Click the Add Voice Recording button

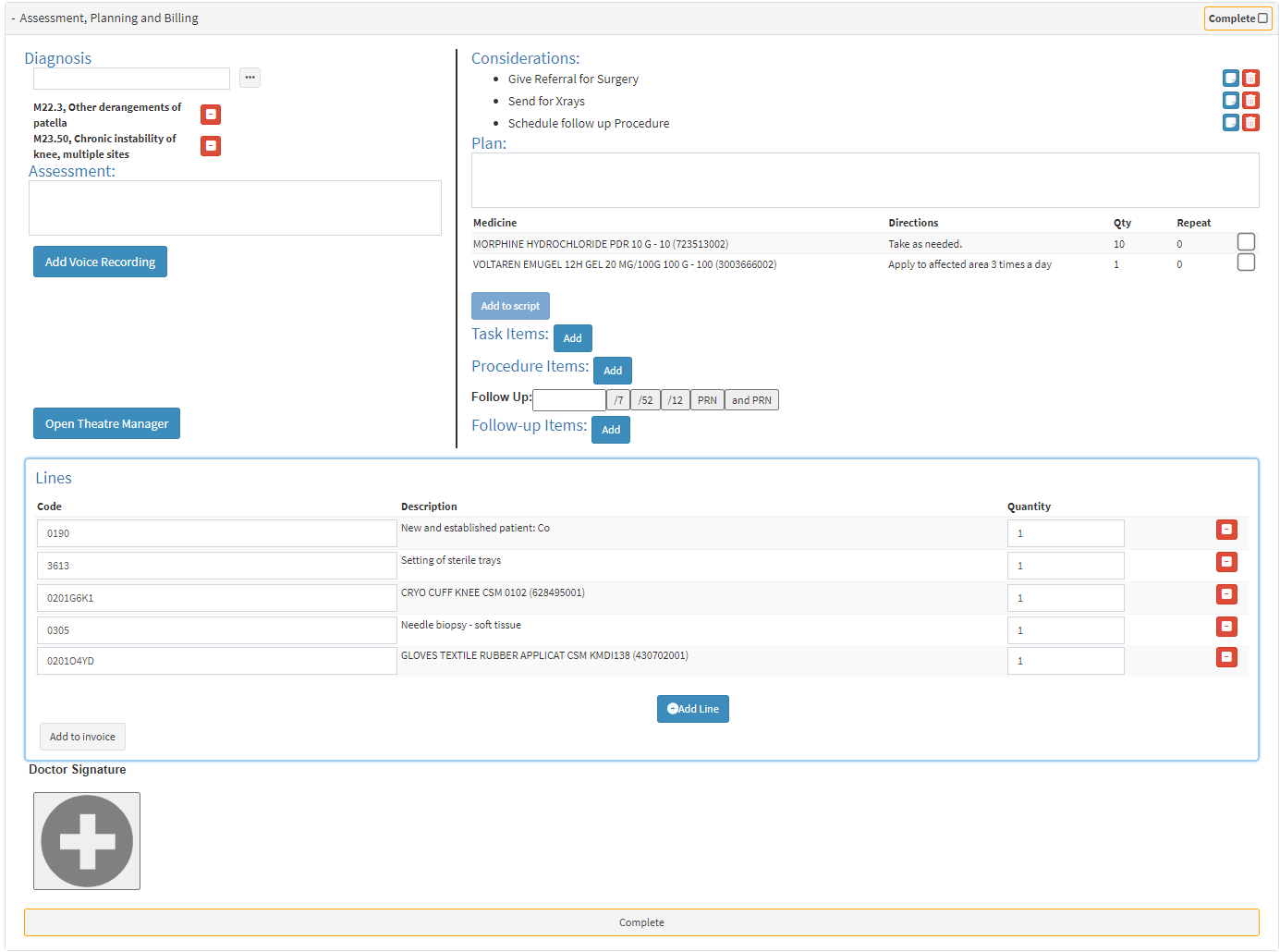point(100,262)
